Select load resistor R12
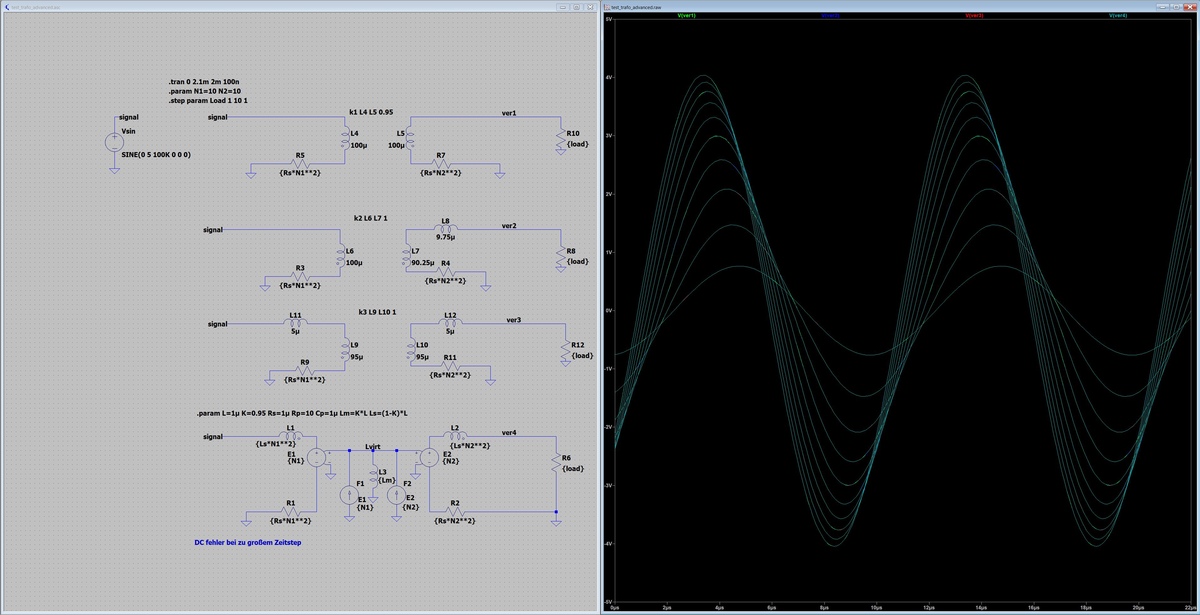 point(566,351)
